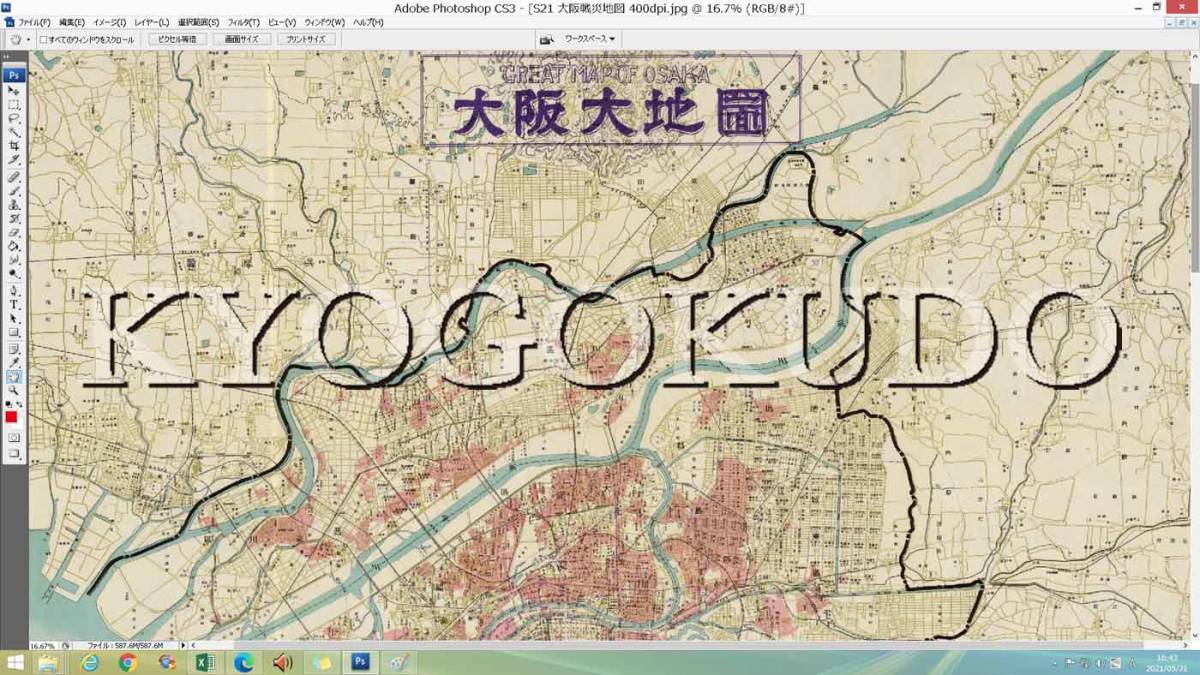Open the ヘルプ(H) menu
This screenshot has width=1200, height=675.
point(368,22)
